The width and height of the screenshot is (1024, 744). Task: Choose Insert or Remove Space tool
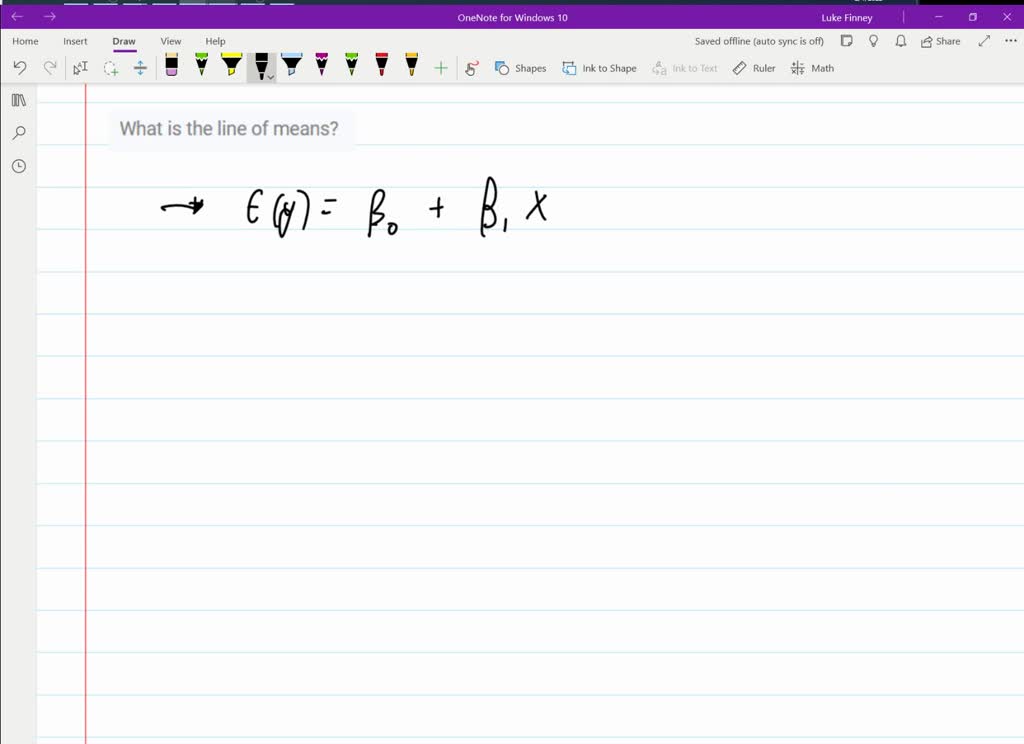tap(140, 68)
